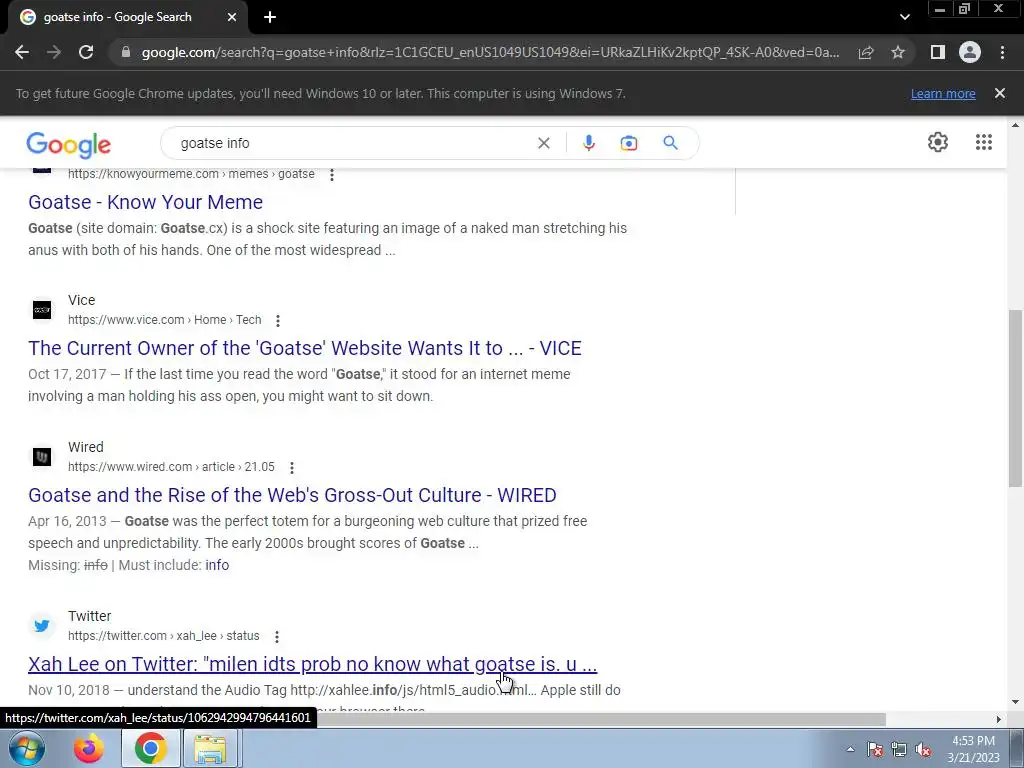The width and height of the screenshot is (1024, 768).
Task: Open Know Your Meme result options
Action: 332,175
